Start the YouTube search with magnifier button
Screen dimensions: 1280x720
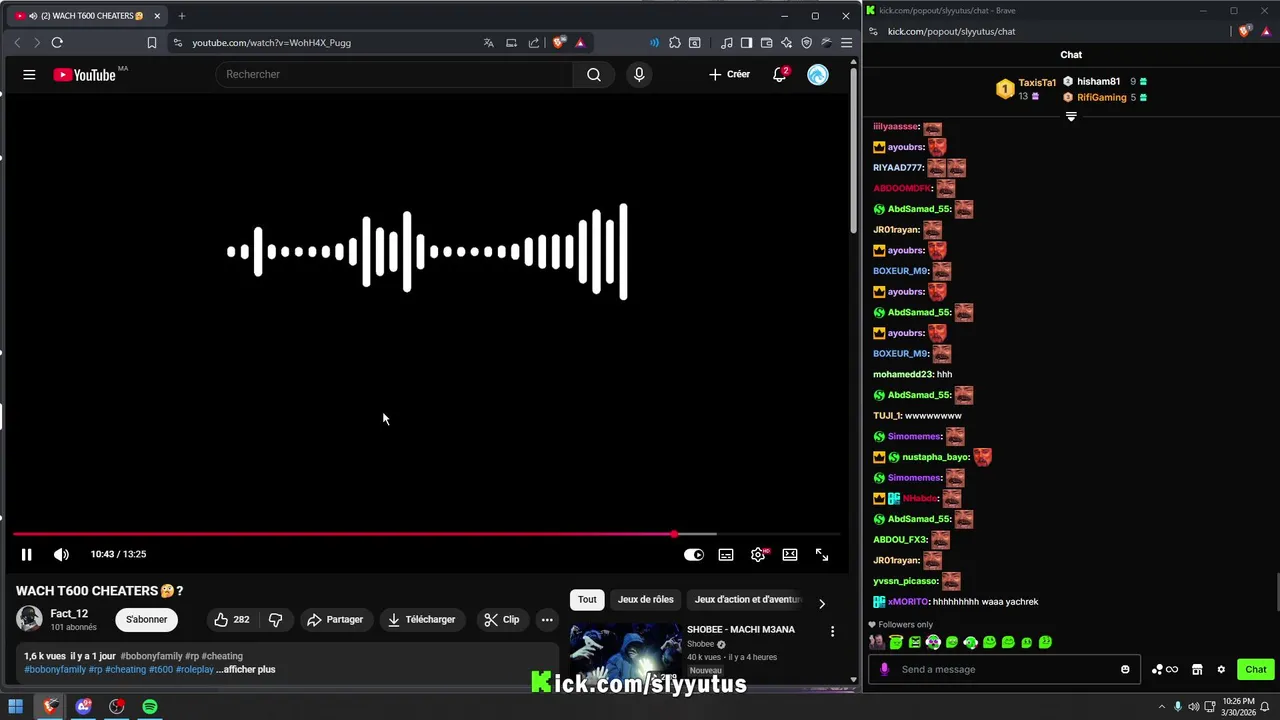594,75
